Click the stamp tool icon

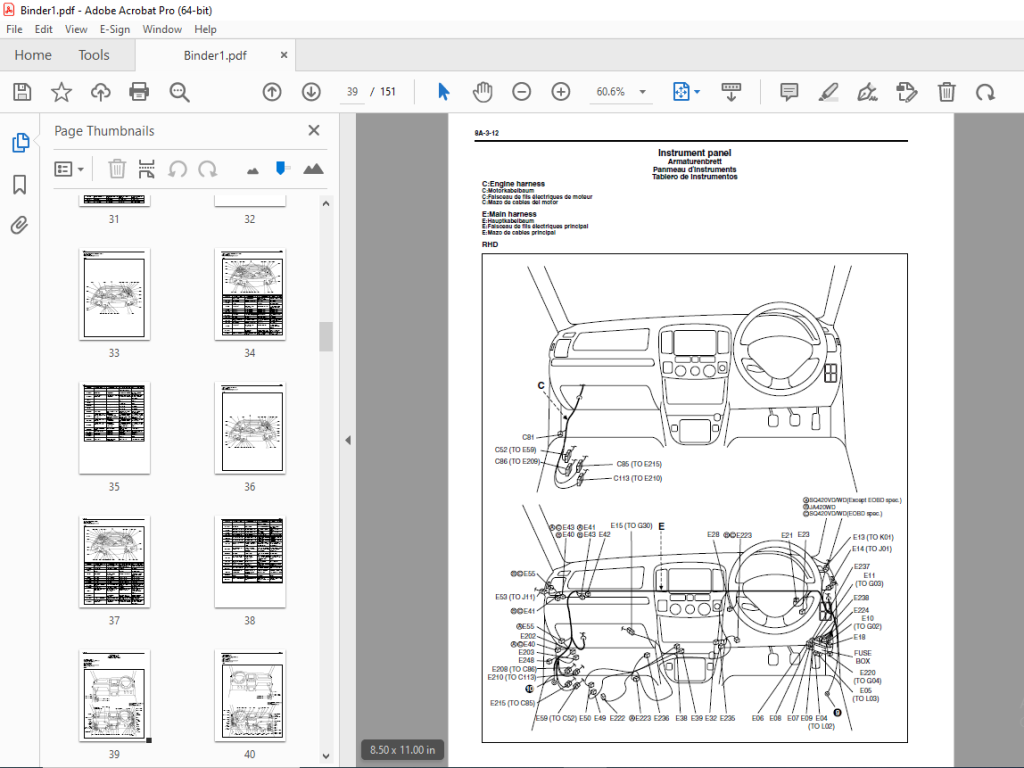pyautogui.click(x=906, y=92)
